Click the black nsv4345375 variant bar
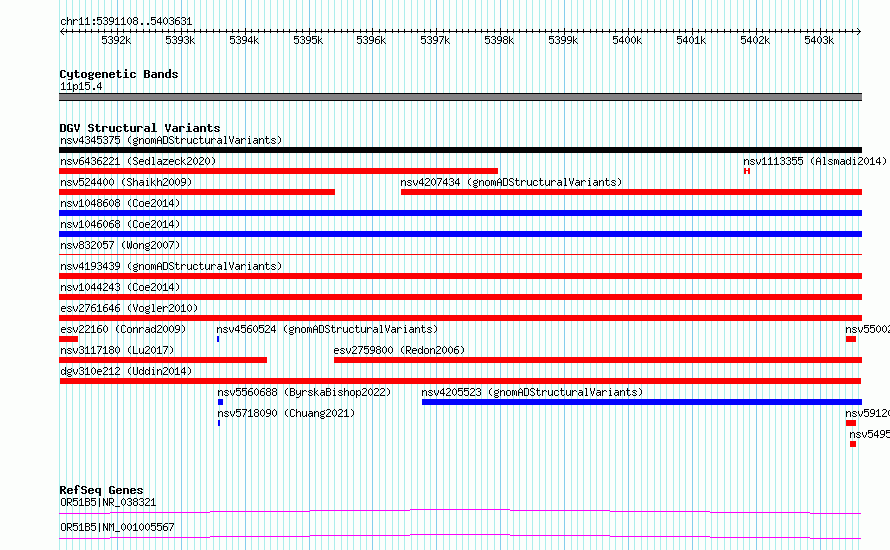The width and height of the screenshot is (890, 550). pyautogui.click(x=460, y=150)
